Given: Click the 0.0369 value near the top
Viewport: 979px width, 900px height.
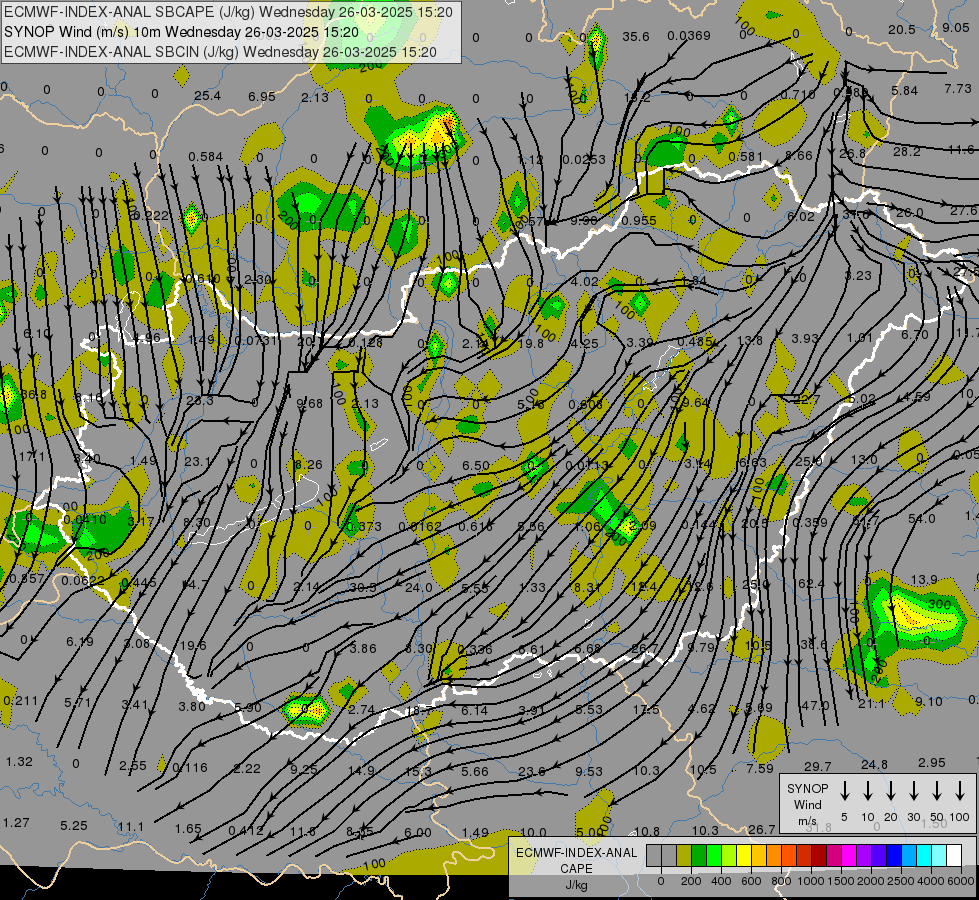Looking at the screenshot, I should click(x=689, y=36).
